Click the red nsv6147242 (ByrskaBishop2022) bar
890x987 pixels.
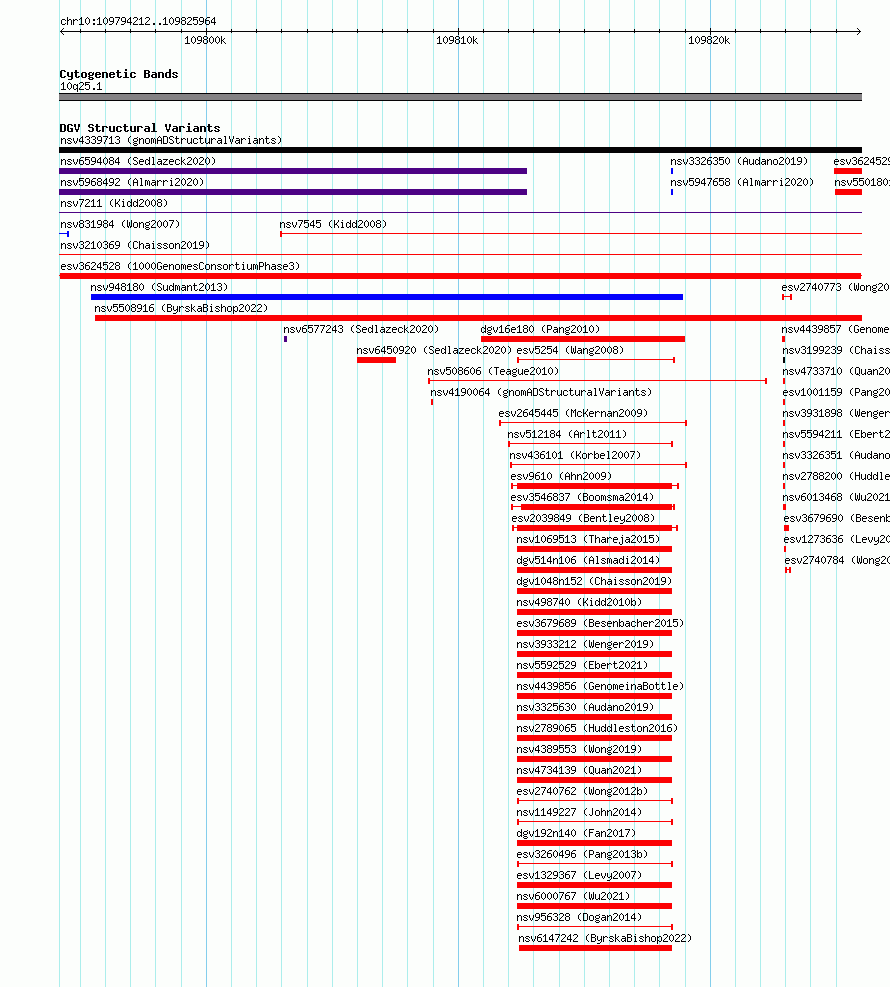coord(595,948)
